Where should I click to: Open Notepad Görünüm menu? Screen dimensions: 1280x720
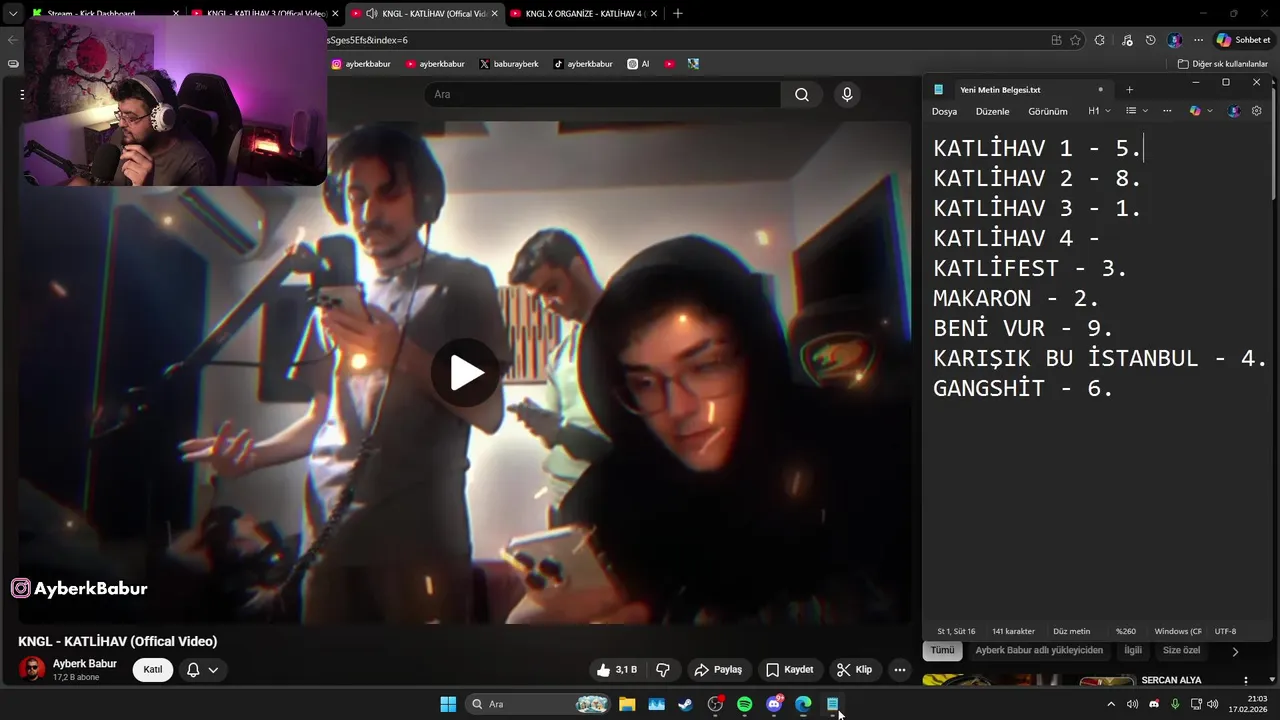[x=1047, y=111]
